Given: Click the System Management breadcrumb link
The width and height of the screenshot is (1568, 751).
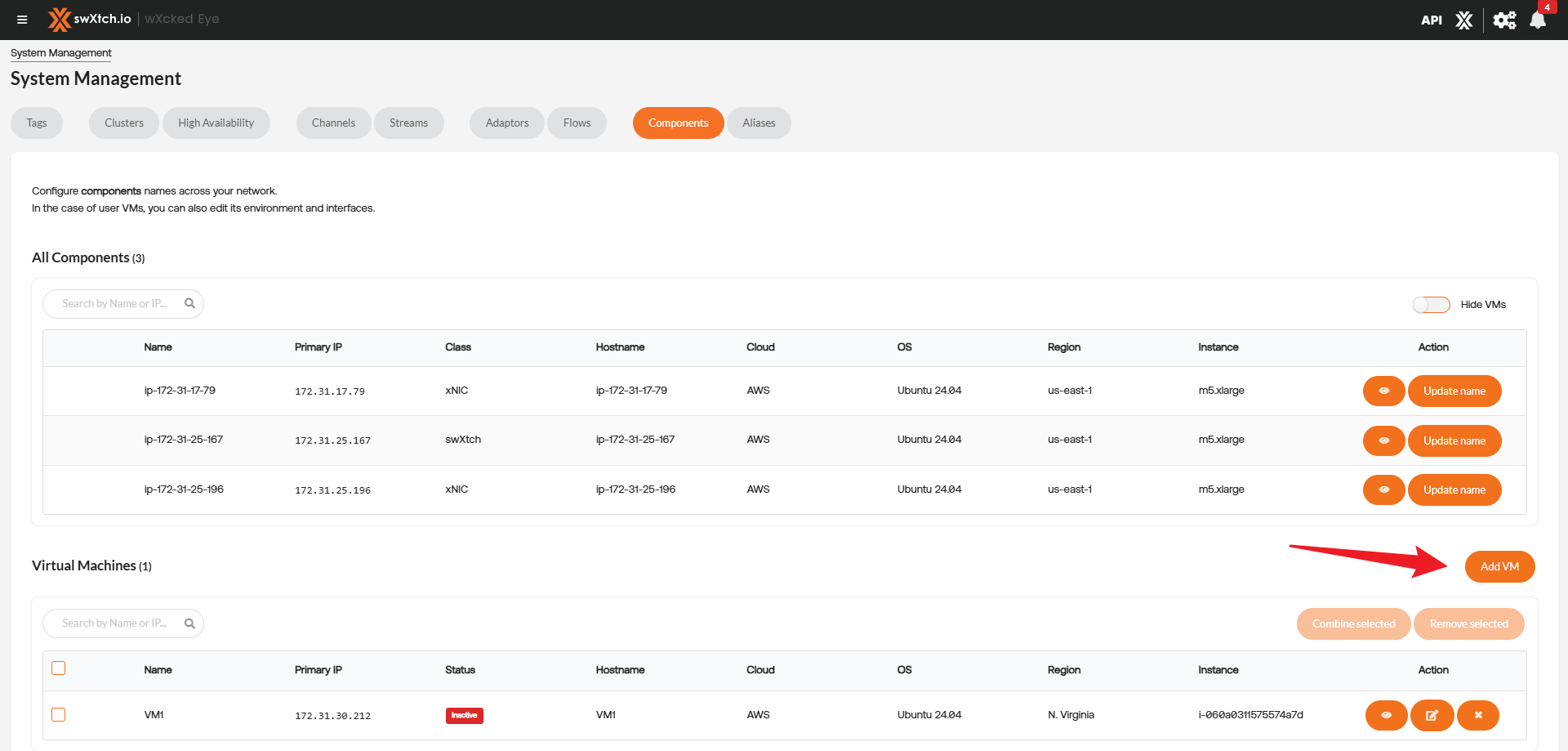Looking at the screenshot, I should coord(61,53).
